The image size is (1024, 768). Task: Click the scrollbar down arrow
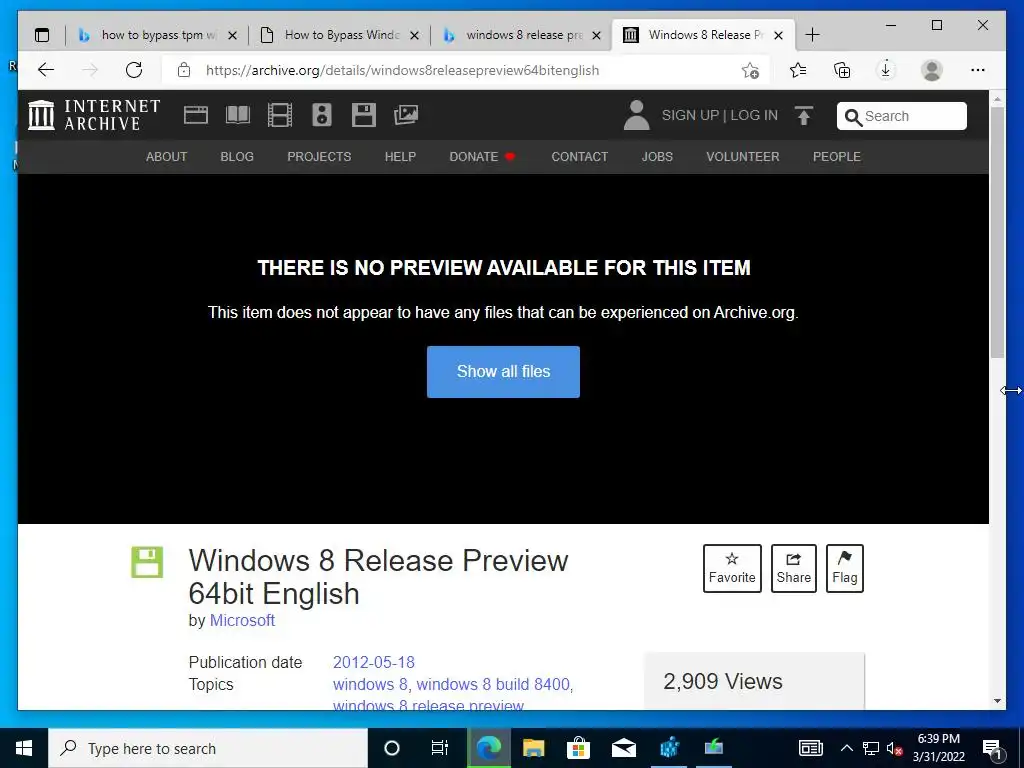(997, 701)
